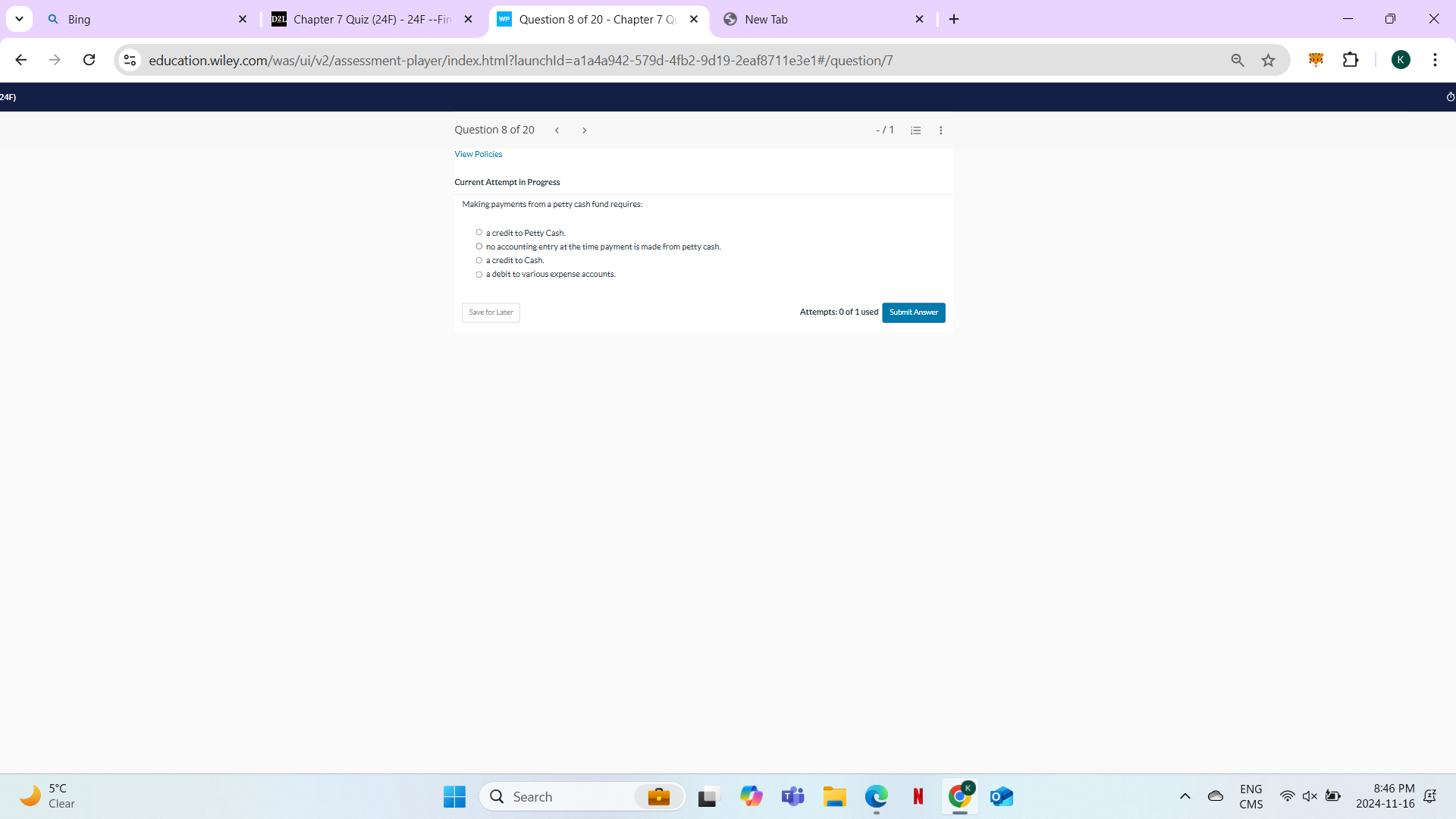Open the browser tab search chevron
Screen dimensions: 1456x819
point(20,19)
